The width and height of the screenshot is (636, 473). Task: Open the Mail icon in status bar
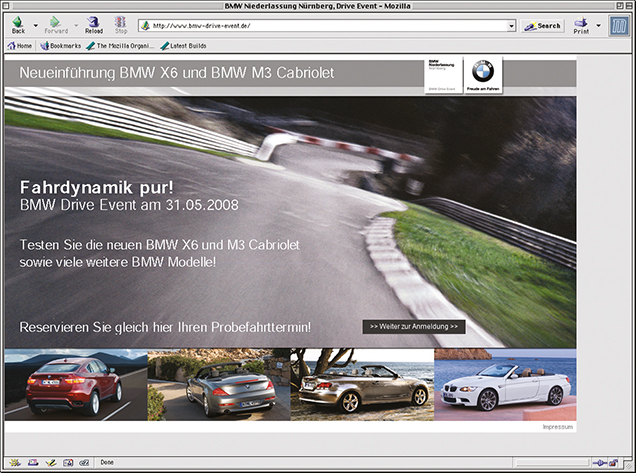point(33,462)
